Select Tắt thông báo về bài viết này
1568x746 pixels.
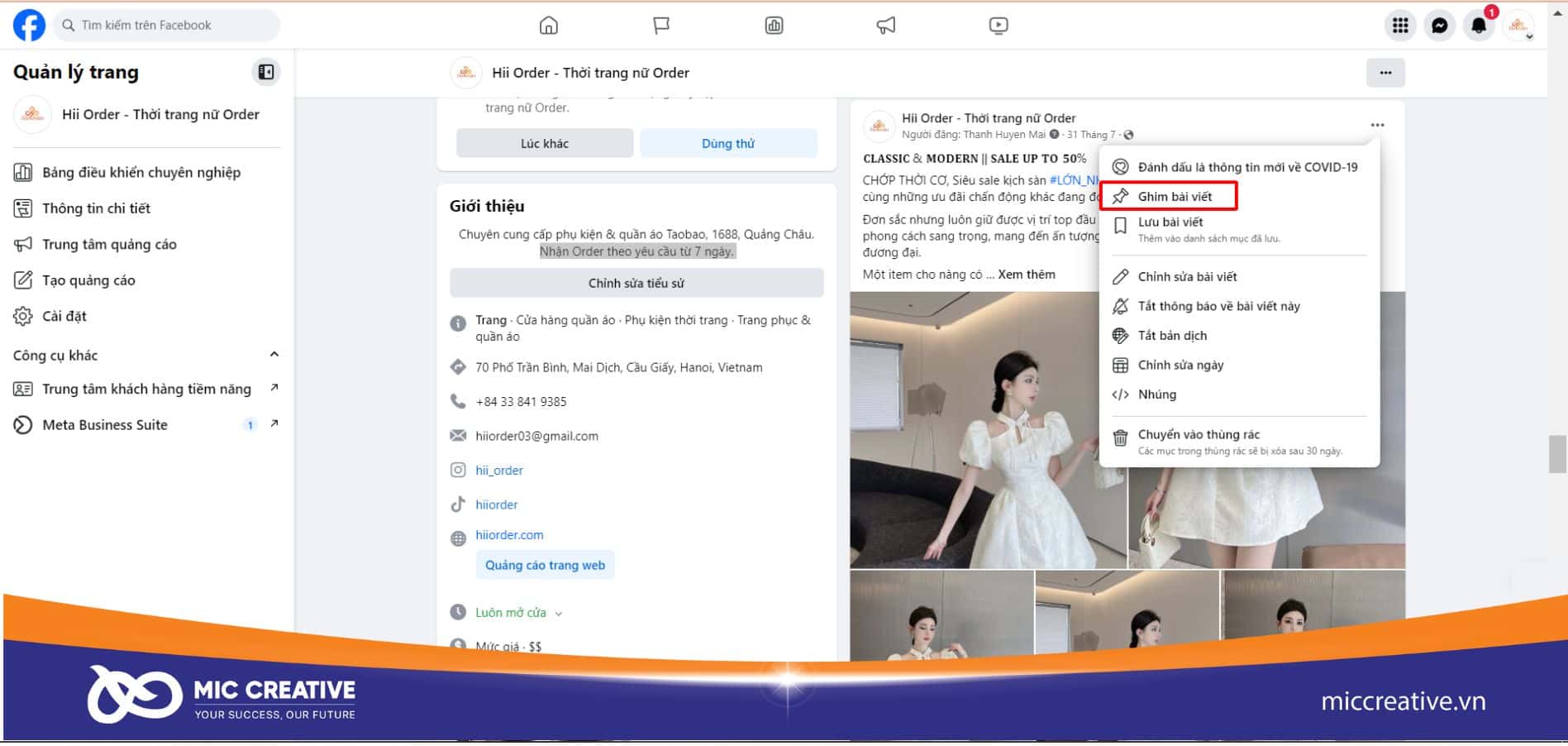tap(1239, 306)
